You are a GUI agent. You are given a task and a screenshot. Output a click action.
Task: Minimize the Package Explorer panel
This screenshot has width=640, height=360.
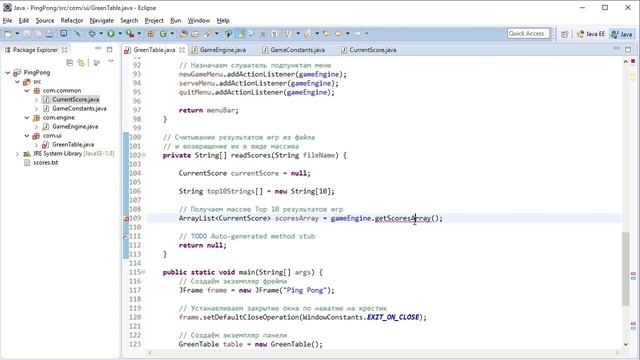pos(98,49)
